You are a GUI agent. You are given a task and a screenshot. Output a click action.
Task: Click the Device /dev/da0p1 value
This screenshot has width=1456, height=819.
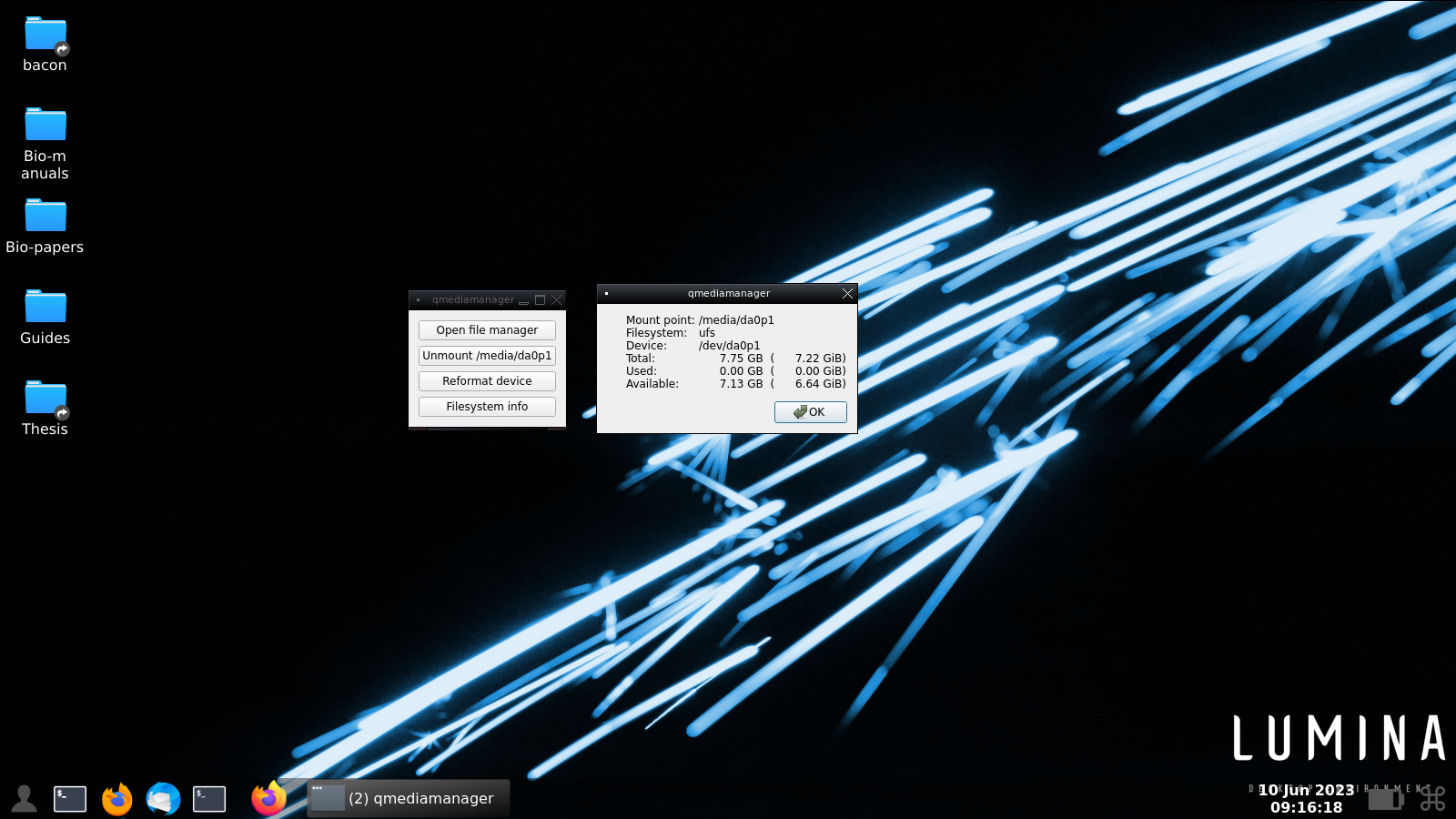pyautogui.click(x=729, y=346)
